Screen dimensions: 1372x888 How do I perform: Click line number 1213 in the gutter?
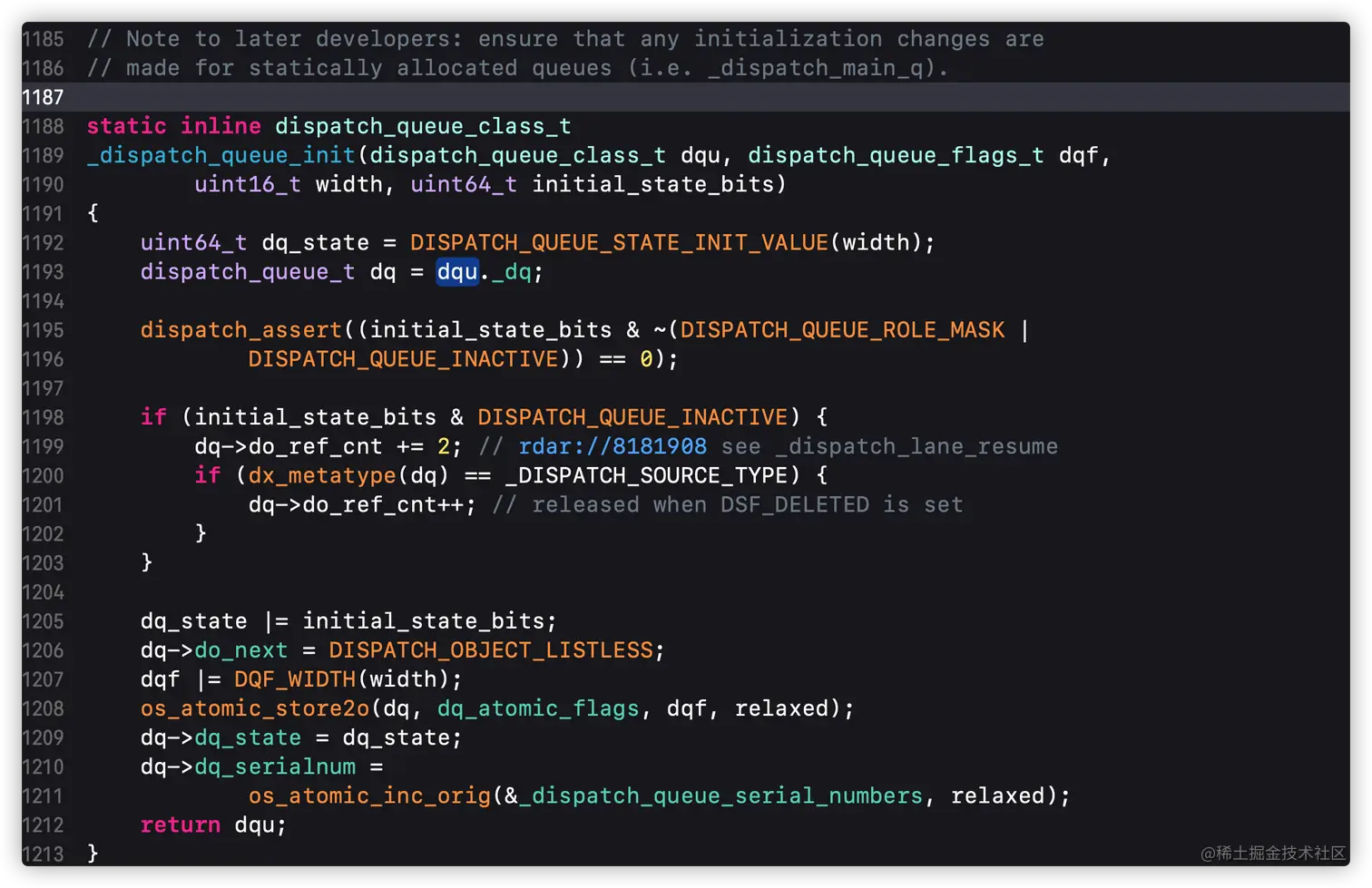[x=43, y=854]
